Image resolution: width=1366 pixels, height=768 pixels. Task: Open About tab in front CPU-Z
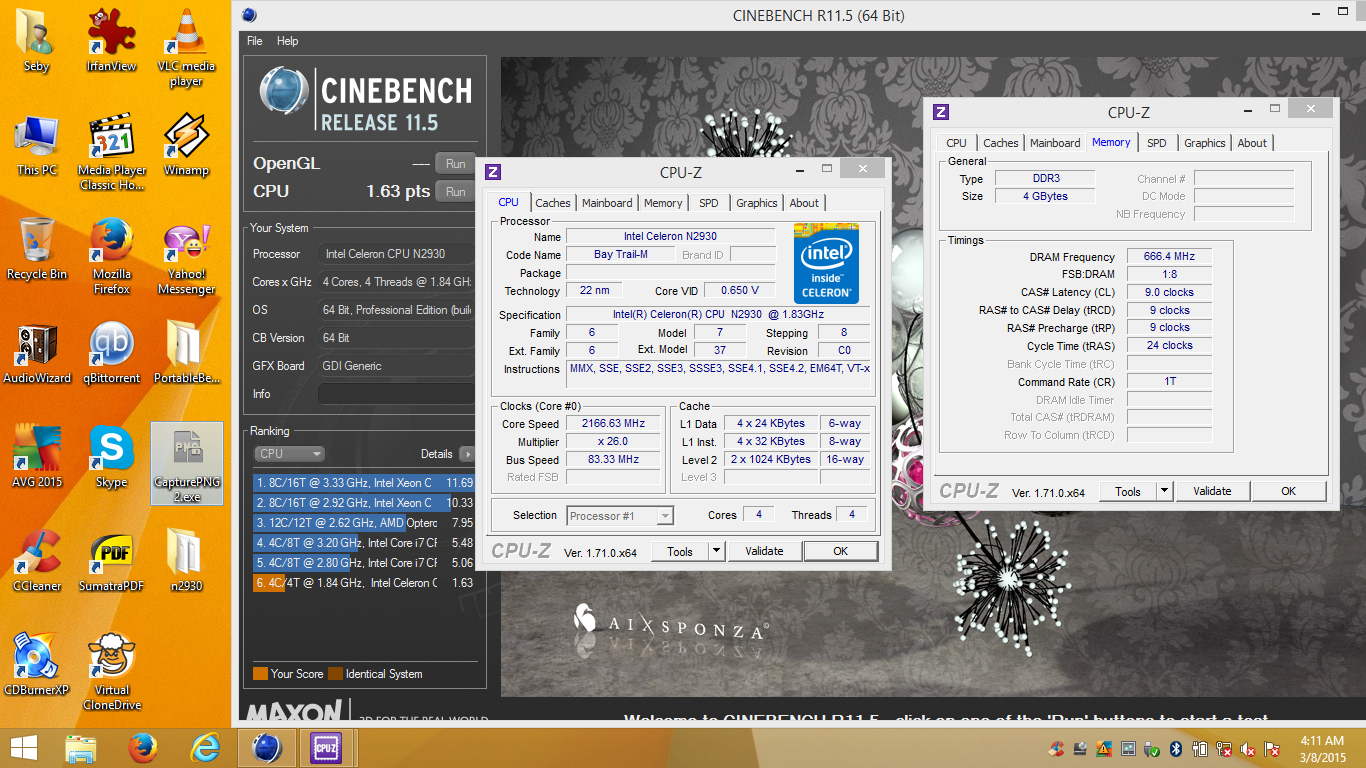pyautogui.click(x=804, y=203)
